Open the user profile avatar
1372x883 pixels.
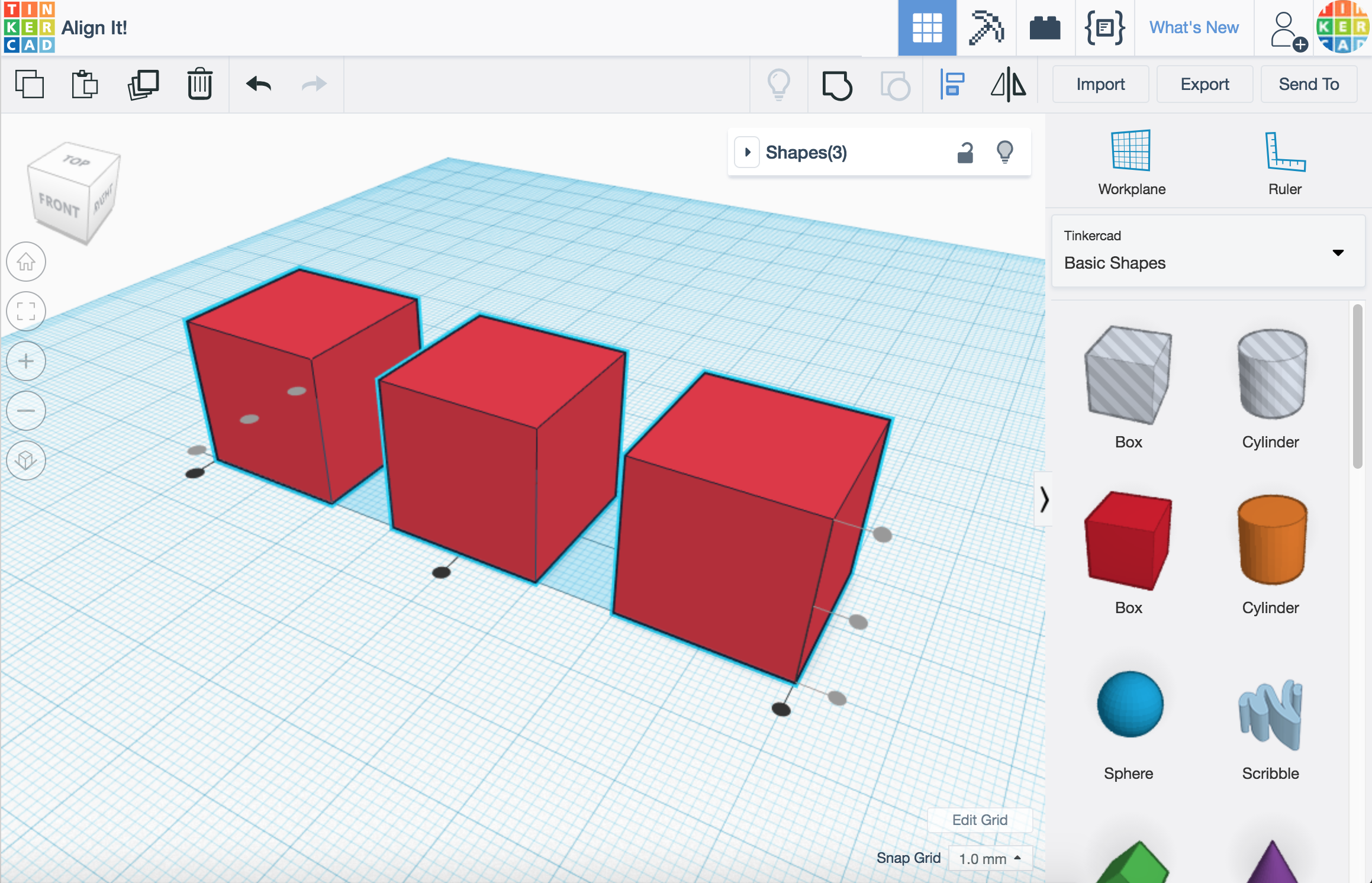(x=1342, y=27)
